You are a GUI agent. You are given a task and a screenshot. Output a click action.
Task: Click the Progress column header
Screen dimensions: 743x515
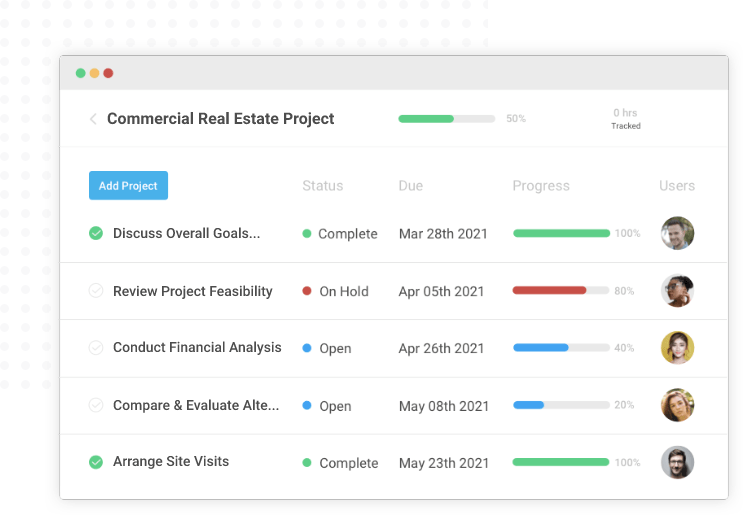[541, 186]
